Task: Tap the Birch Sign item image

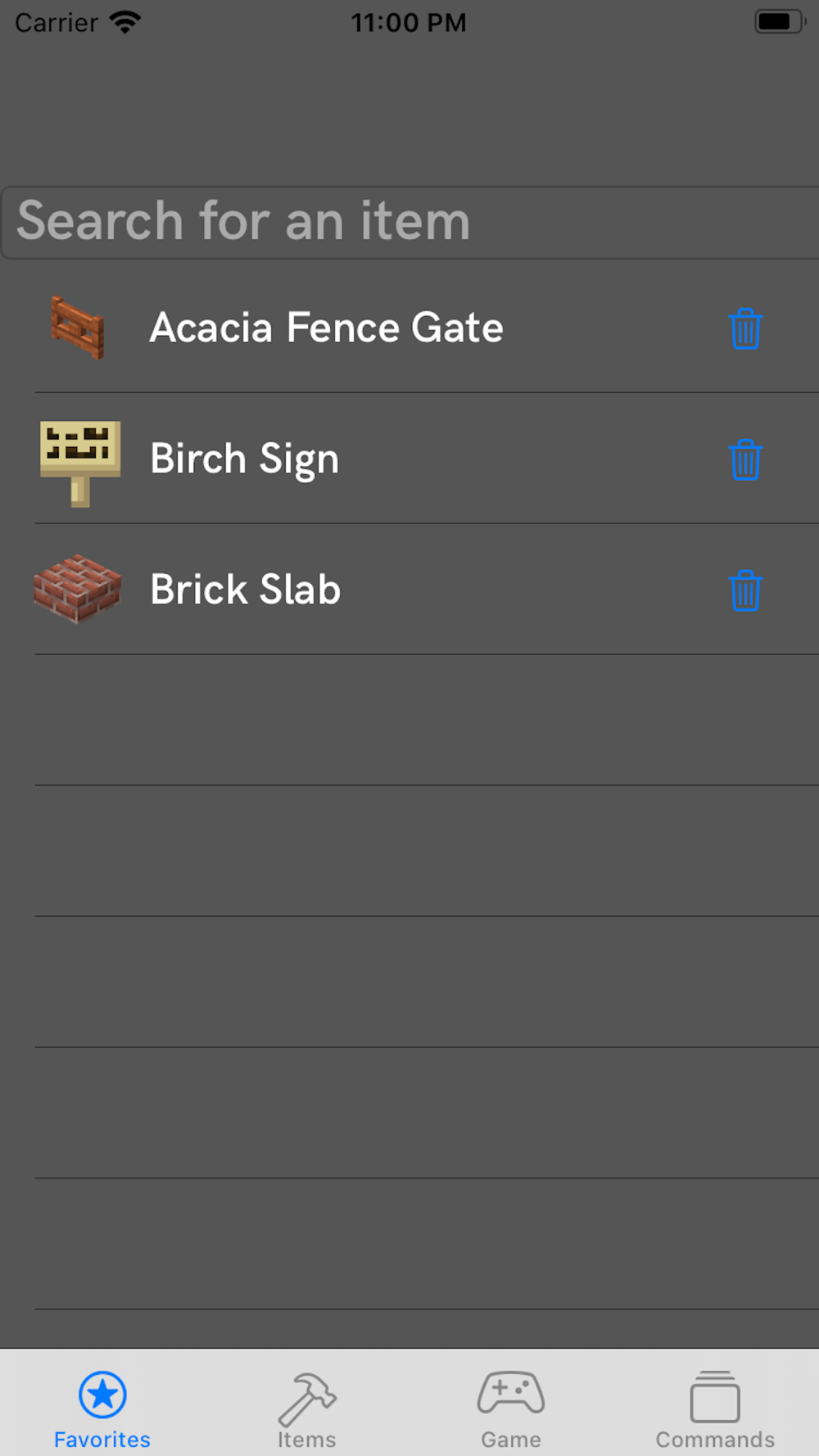Action: (x=80, y=463)
